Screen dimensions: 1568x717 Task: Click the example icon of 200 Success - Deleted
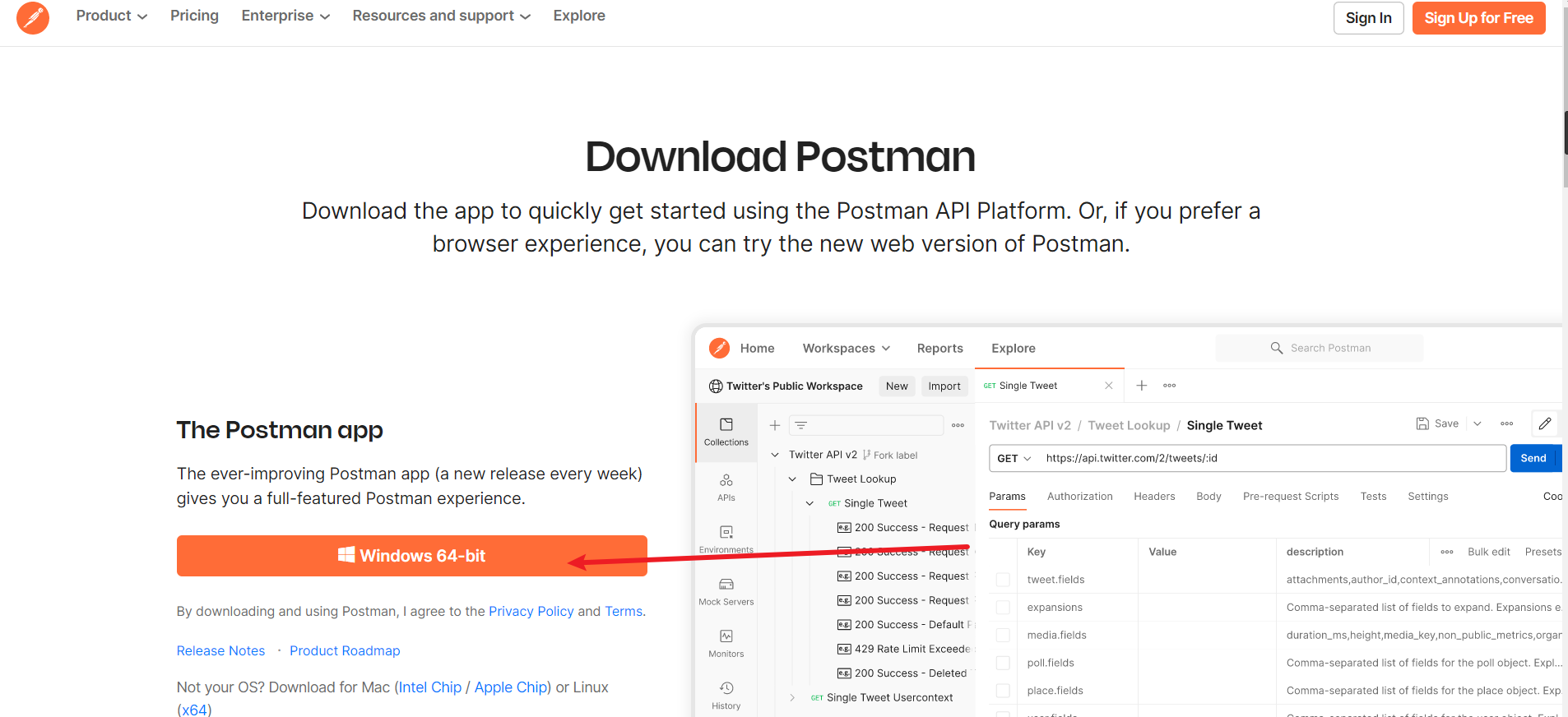(844, 673)
